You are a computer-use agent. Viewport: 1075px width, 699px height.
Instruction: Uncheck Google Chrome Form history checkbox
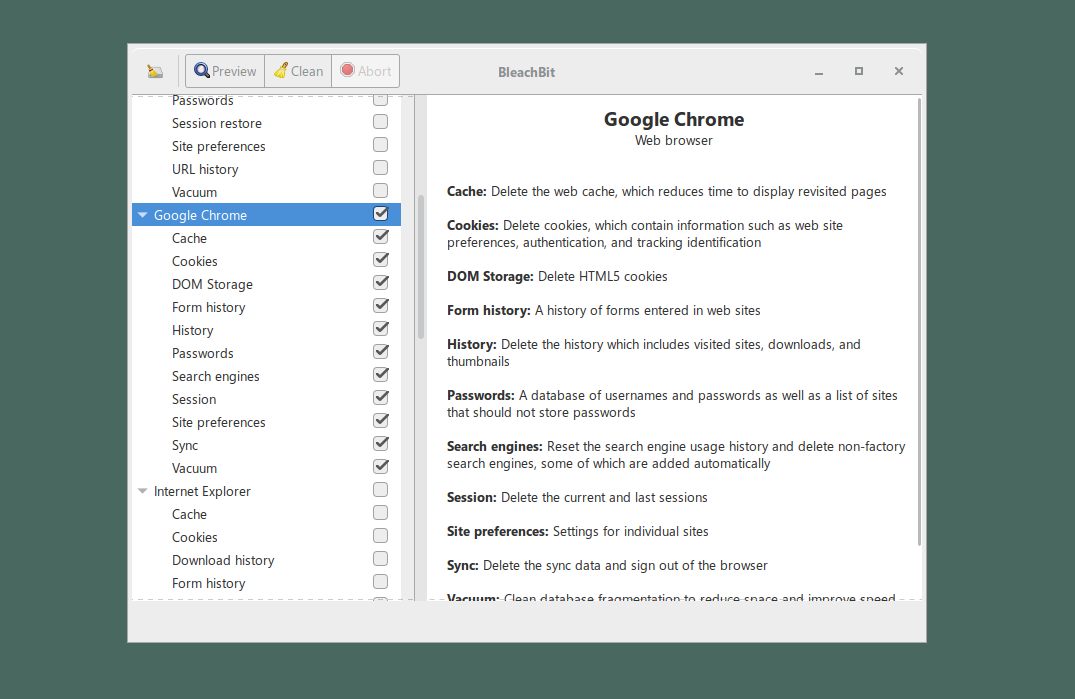(381, 306)
